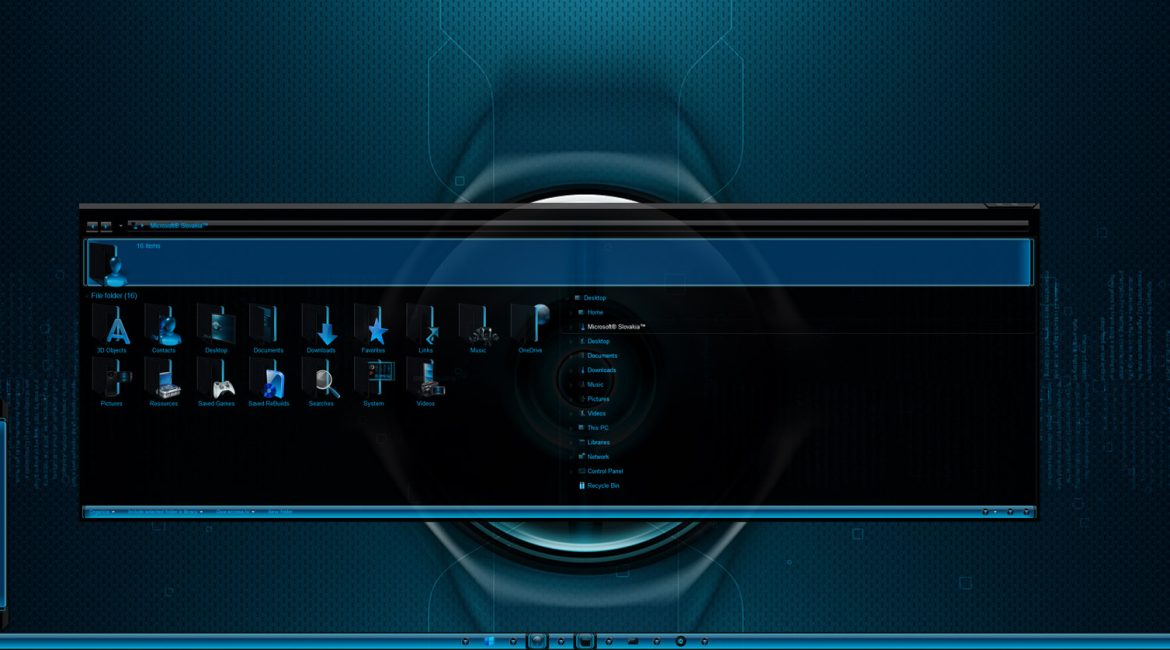
Task: Click the New folder button
Action: click(279, 512)
